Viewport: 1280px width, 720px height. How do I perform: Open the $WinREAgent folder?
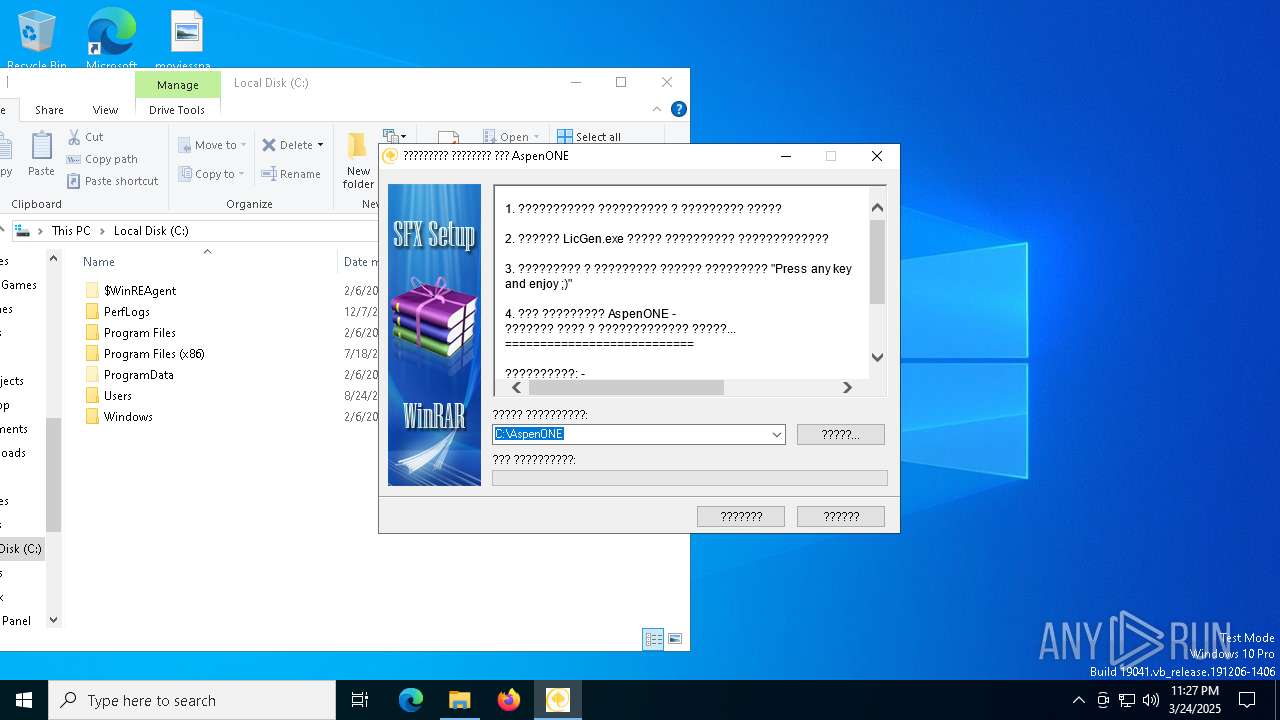tap(139, 291)
